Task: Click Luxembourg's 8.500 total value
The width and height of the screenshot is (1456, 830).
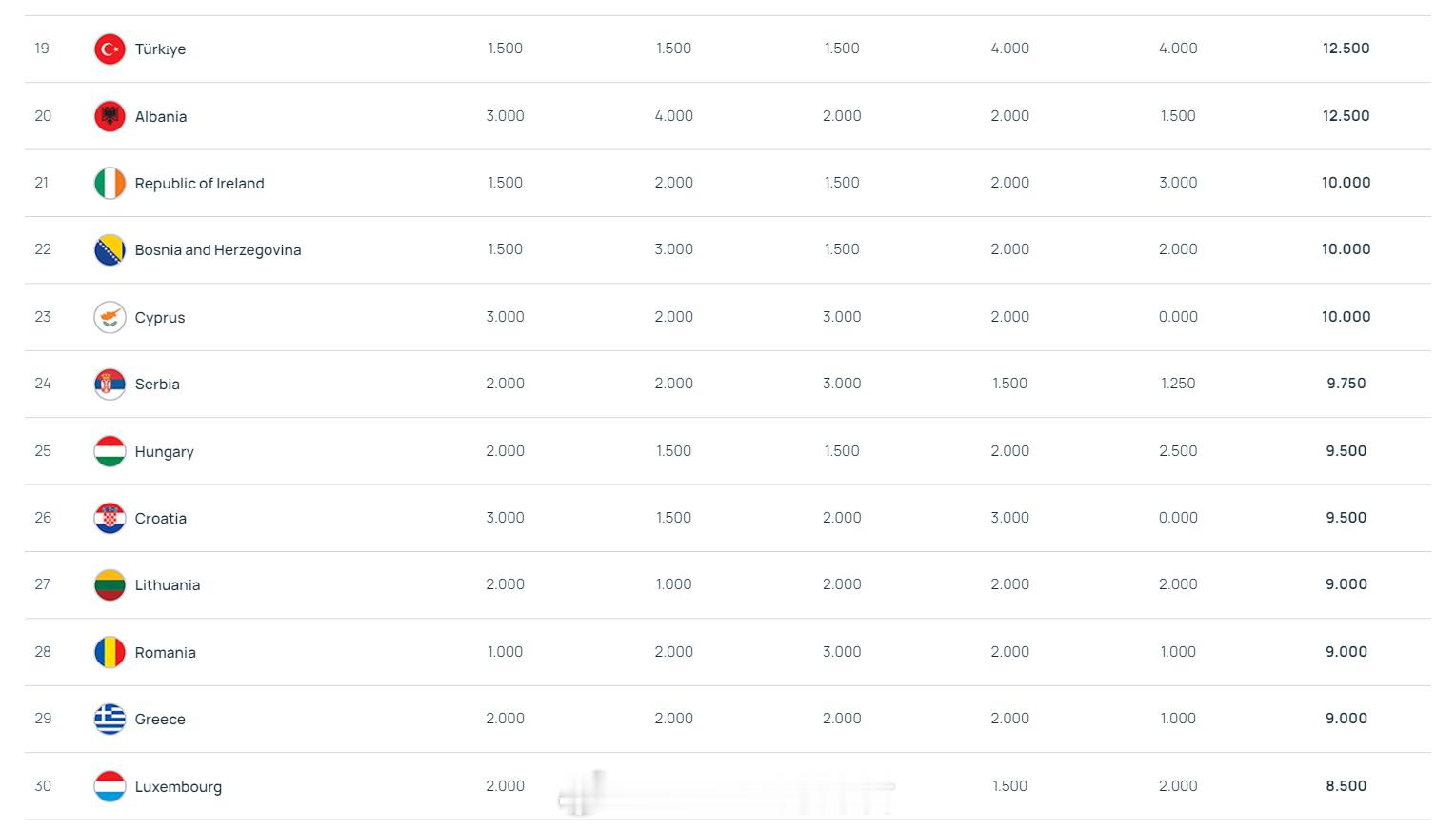Action: click(x=1346, y=786)
